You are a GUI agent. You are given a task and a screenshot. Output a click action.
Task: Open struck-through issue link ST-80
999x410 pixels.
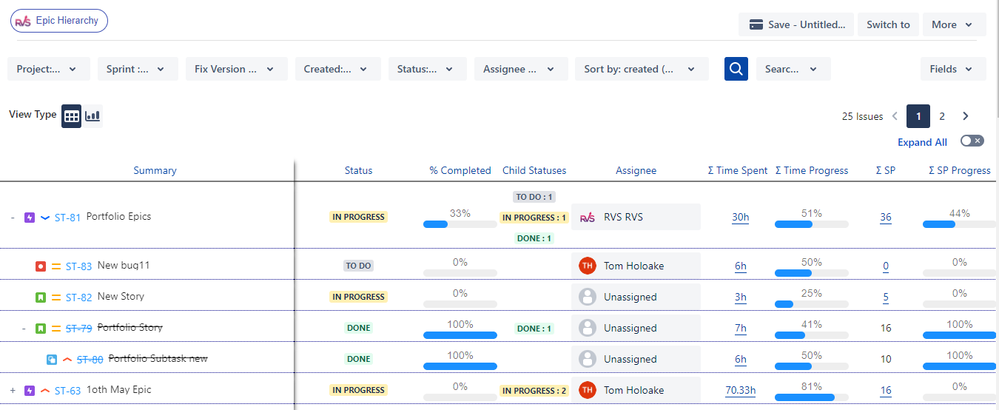[90, 360]
